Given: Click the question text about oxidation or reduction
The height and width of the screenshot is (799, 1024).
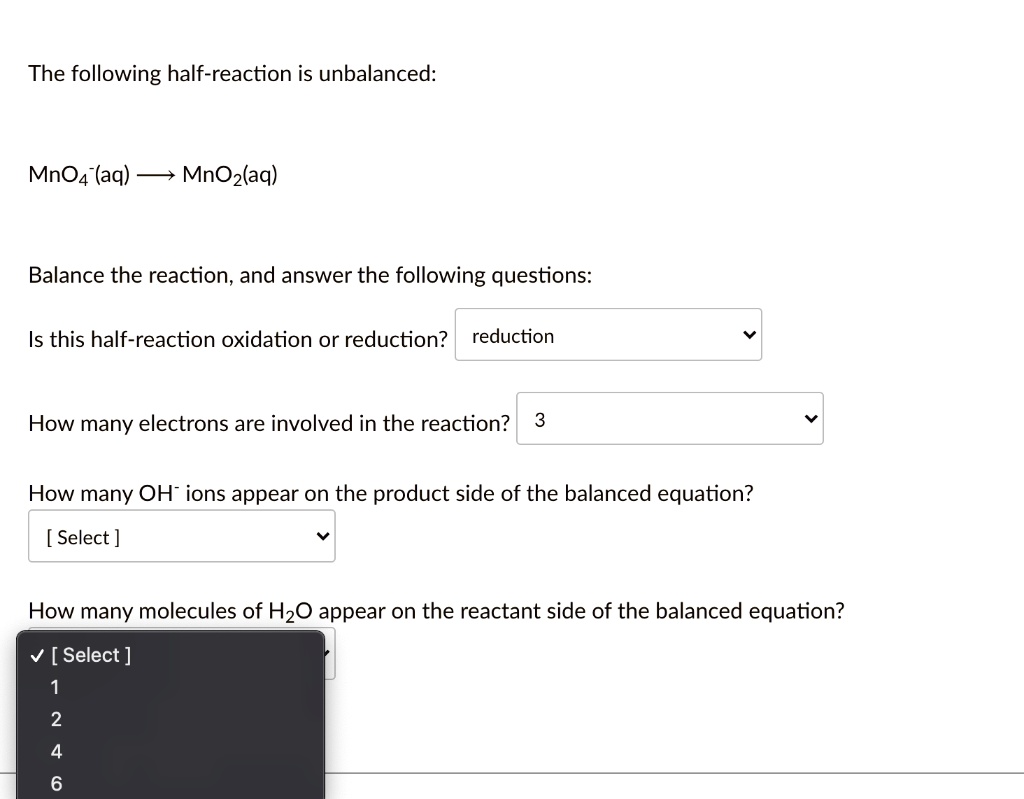Looking at the screenshot, I should tap(237, 339).
